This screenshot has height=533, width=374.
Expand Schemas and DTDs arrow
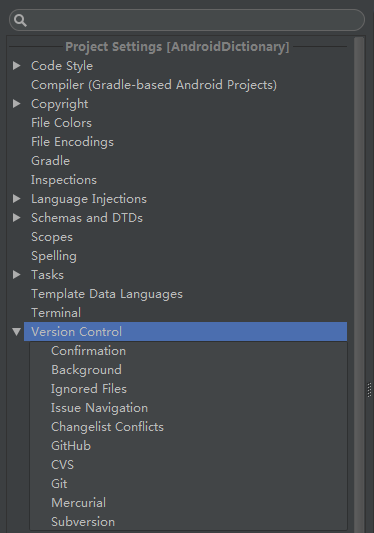(x=16, y=218)
